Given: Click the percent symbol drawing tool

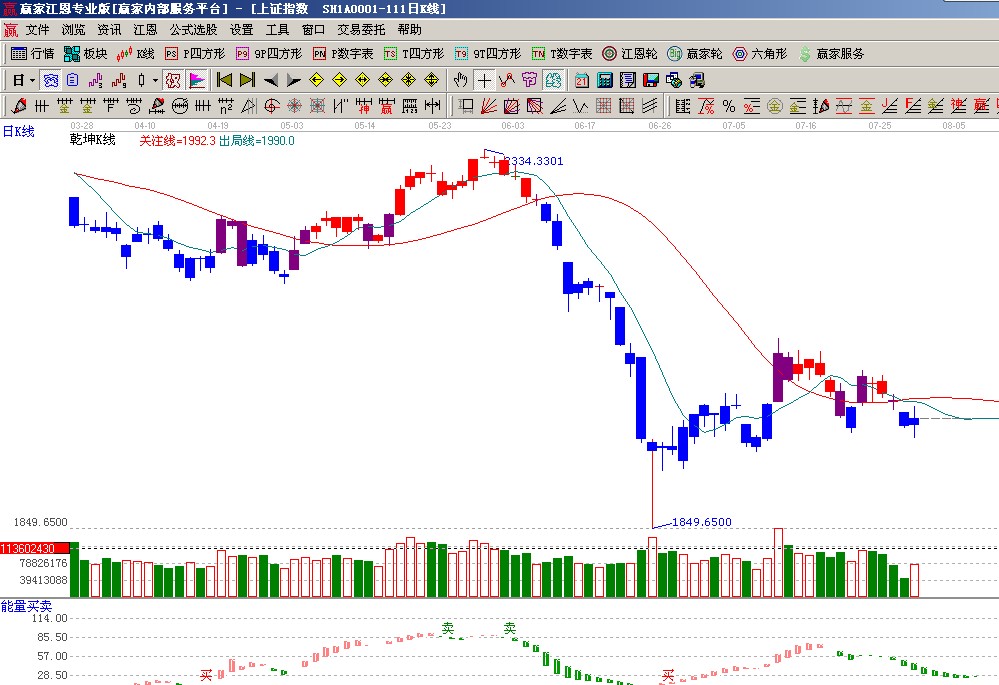Looking at the screenshot, I should click(x=728, y=105).
